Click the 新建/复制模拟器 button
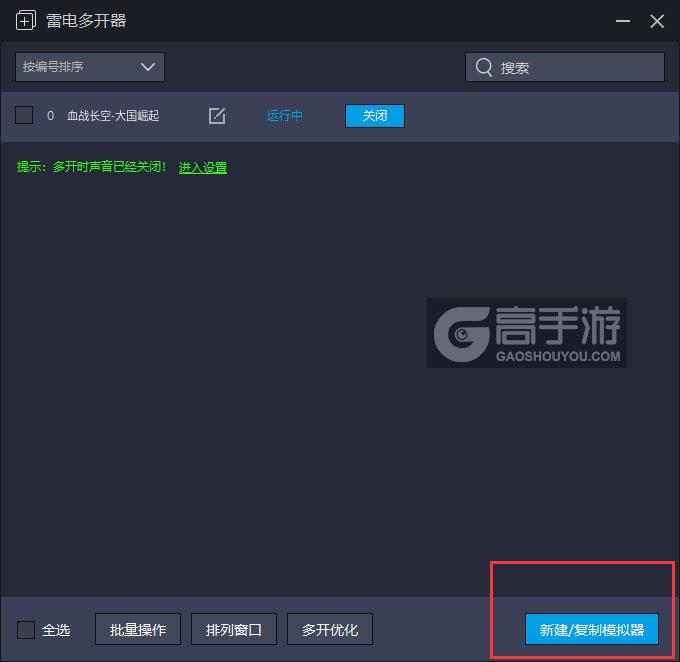The image size is (680, 662). [x=592, y=629]
